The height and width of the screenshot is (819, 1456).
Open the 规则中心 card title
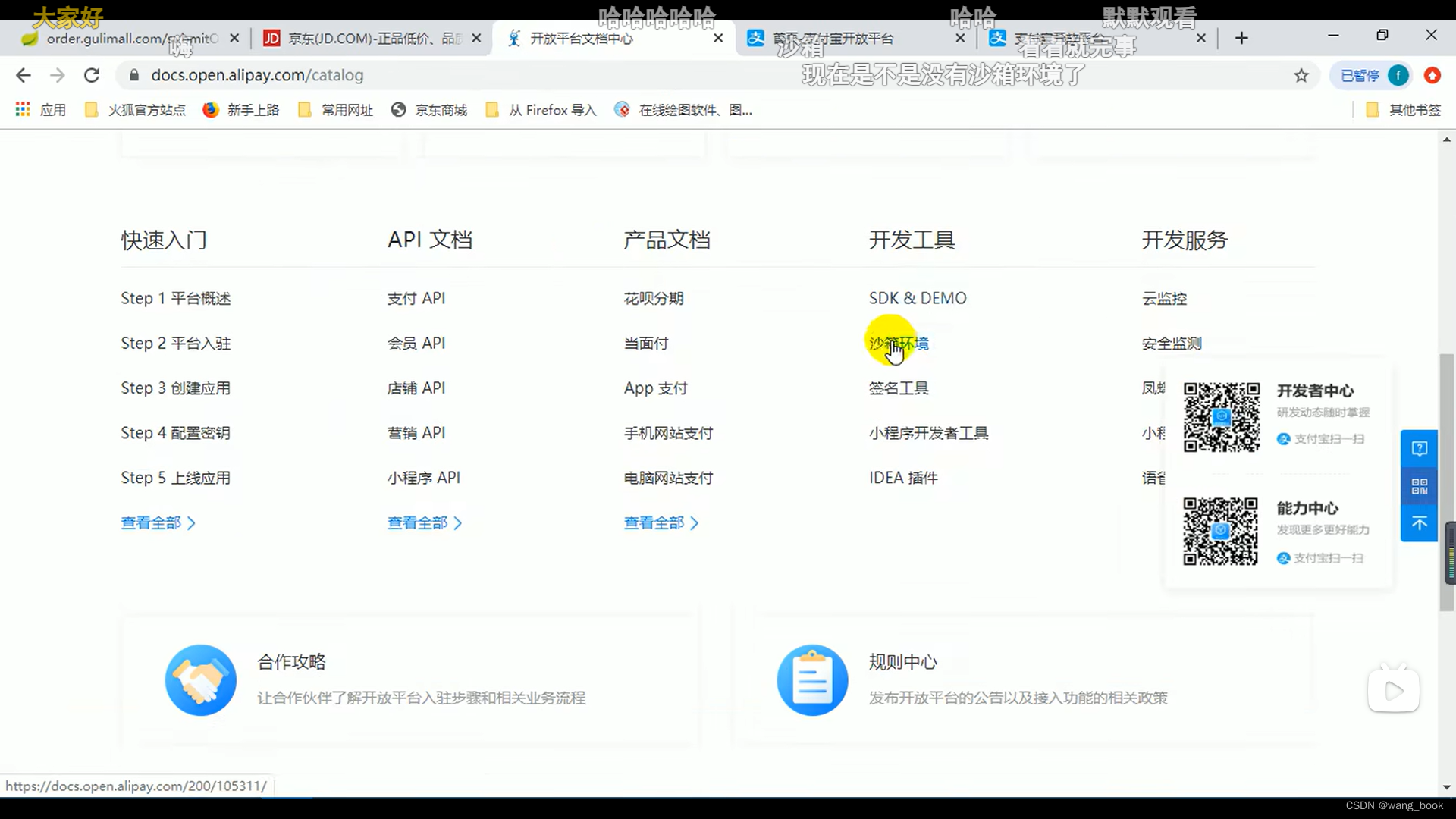point(903,661)
